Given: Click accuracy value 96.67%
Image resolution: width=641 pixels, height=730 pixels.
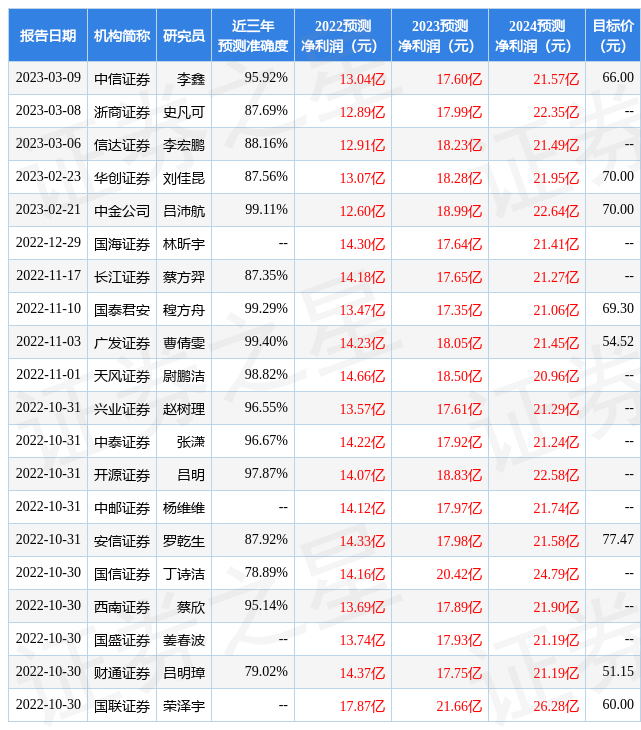Looking at the screenshot, I should point(266,441).
